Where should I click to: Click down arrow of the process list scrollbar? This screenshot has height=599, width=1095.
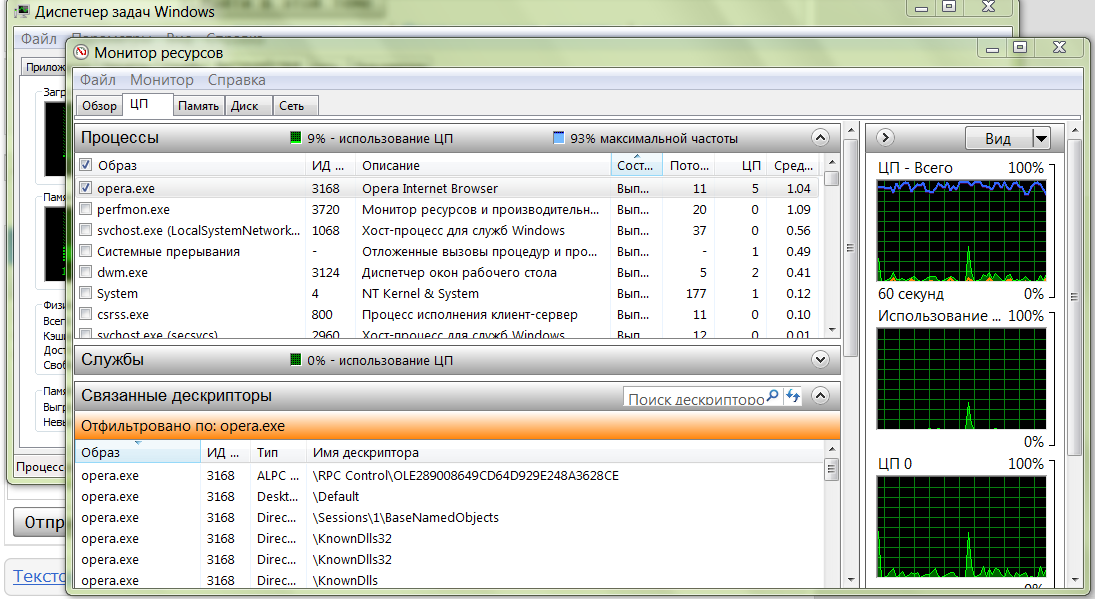click(x=831, y=330)
